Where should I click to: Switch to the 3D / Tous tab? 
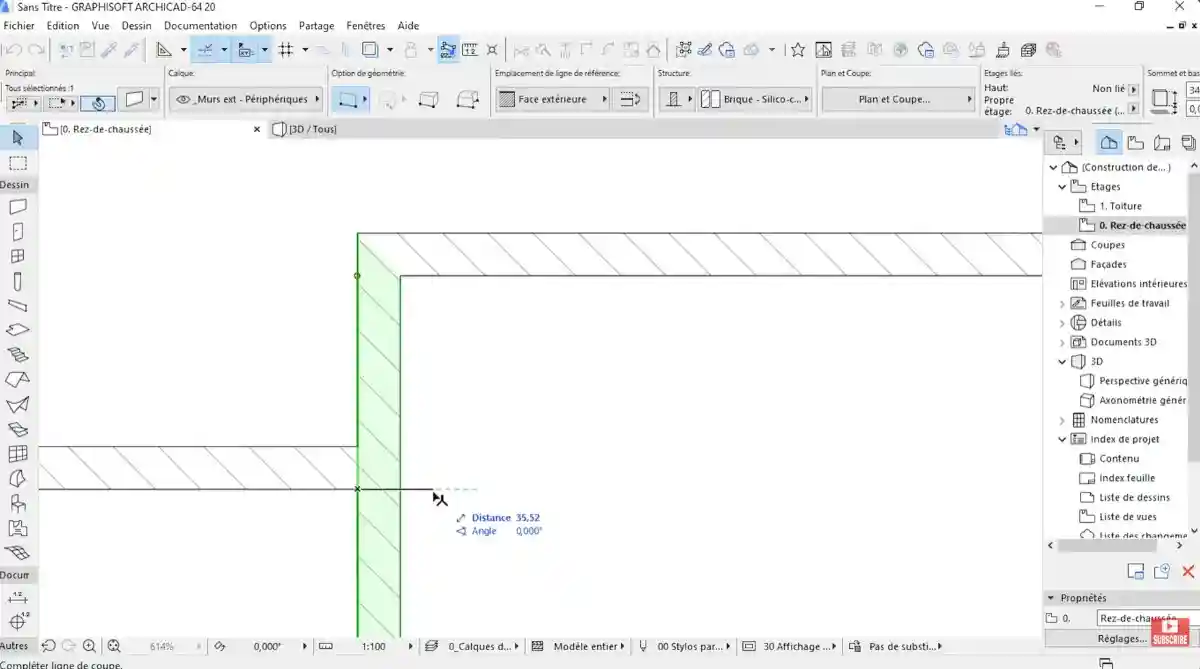(312, 129)
